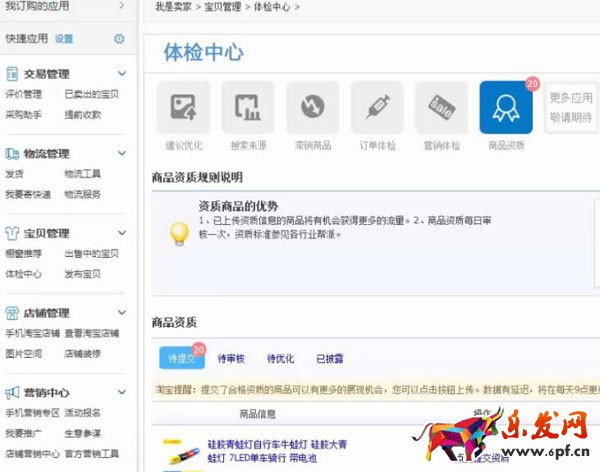Click the 设置 link next to 快捷应用
Image resolution: width=600 pixels, height=472 pixels.
click(x=64, y=39)
